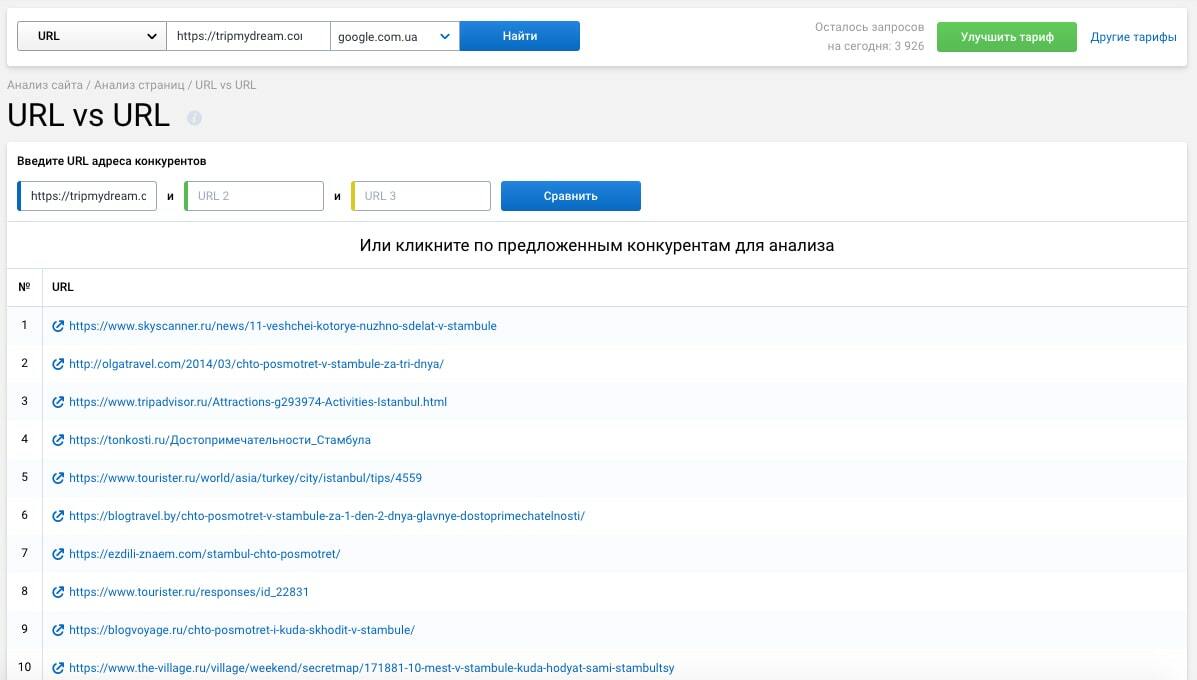The width and height of the screenshot is (1197, 680).
Task: Click the green Улучшить тариф button
Action: (1006, 37)
